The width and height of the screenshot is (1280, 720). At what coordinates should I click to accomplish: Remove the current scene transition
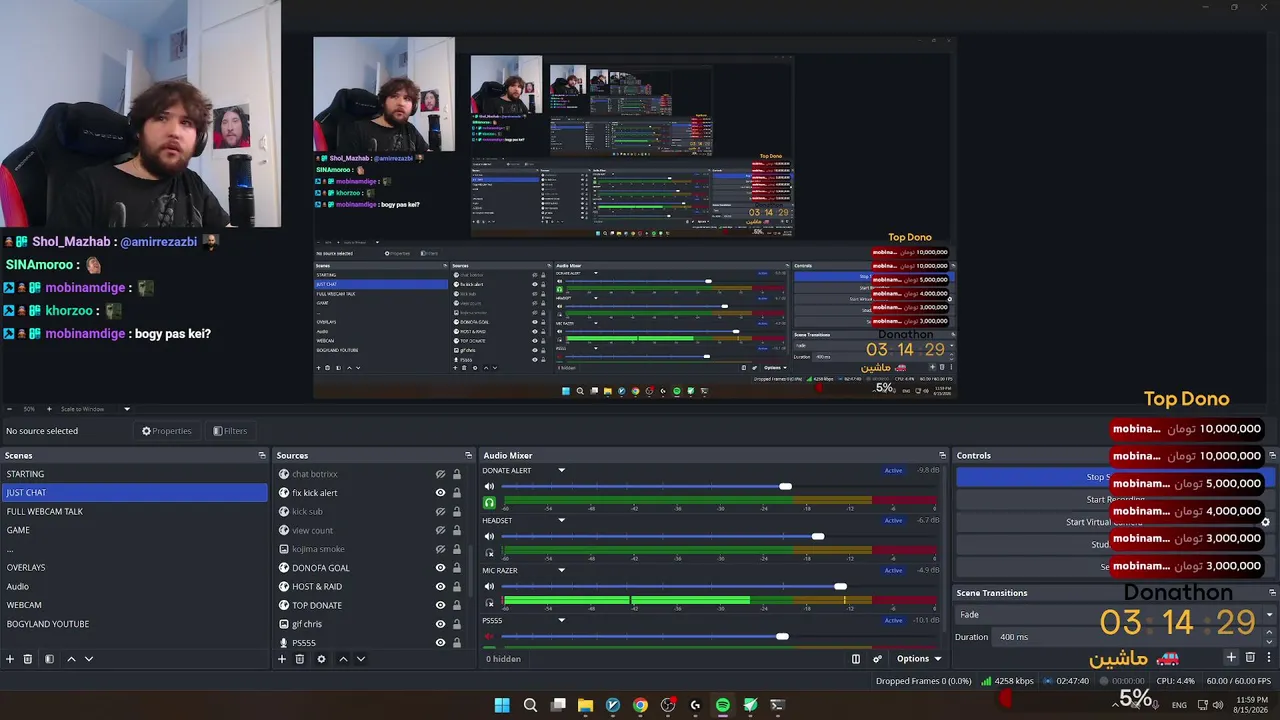[x=1250, y=657]
